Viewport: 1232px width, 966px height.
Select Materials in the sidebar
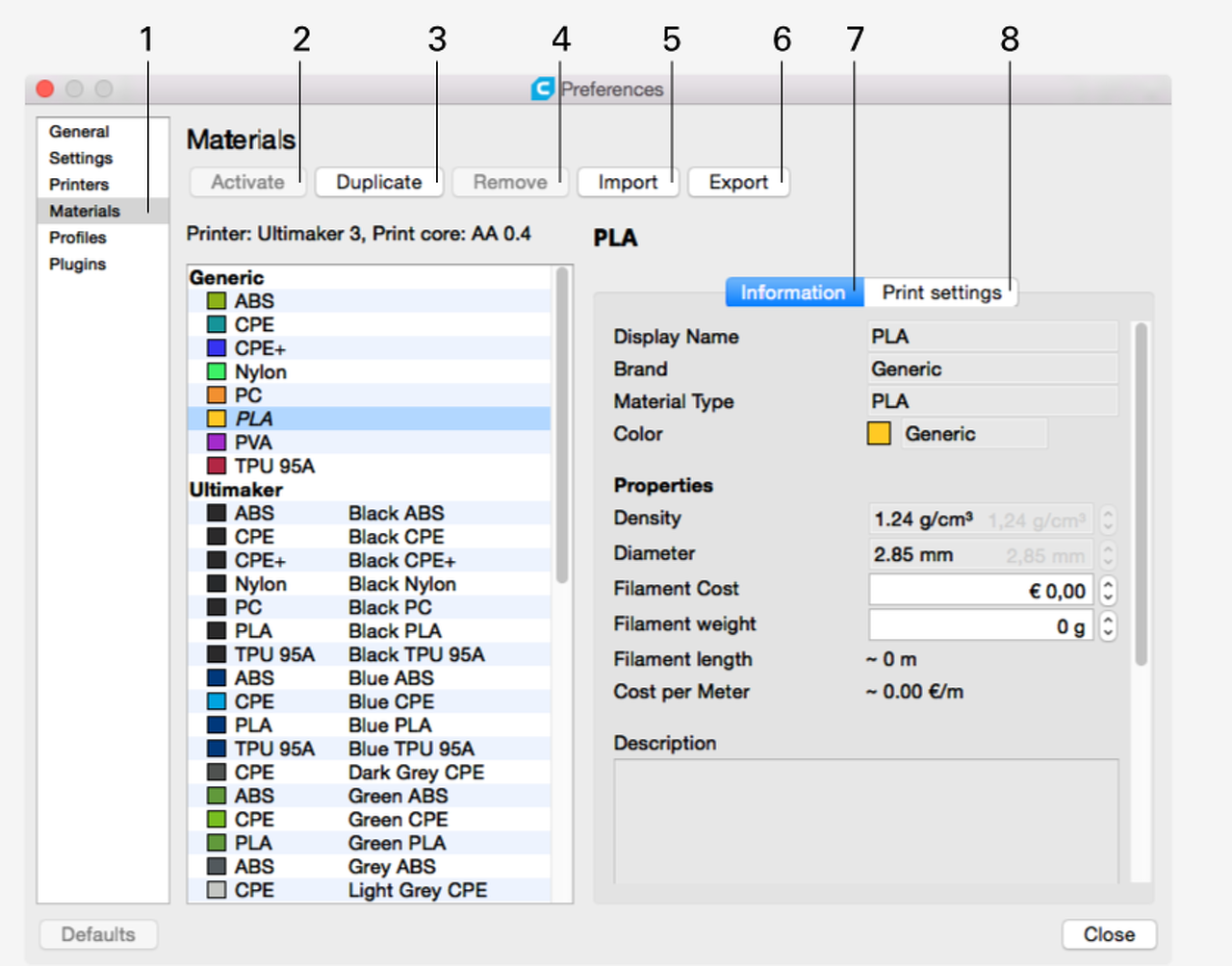[x=103, y=211]
